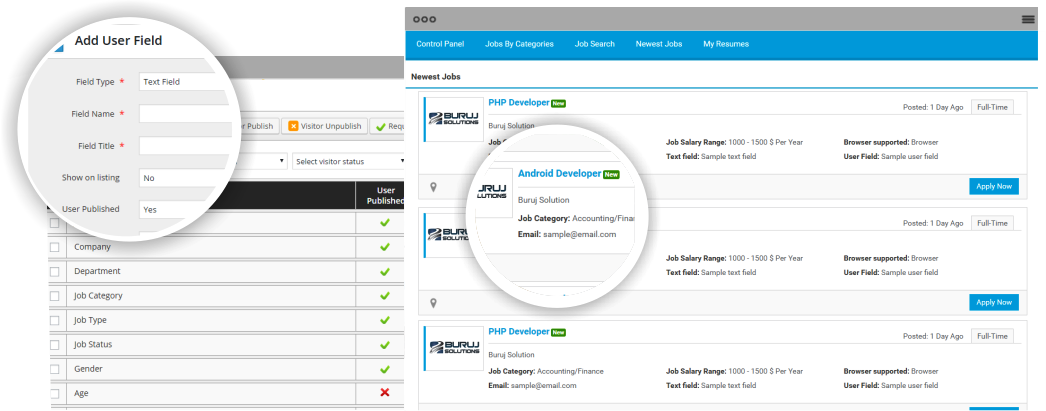Click the Add User Field heading
This screenshot has width=1046, height=411.
tap(118, 41)
